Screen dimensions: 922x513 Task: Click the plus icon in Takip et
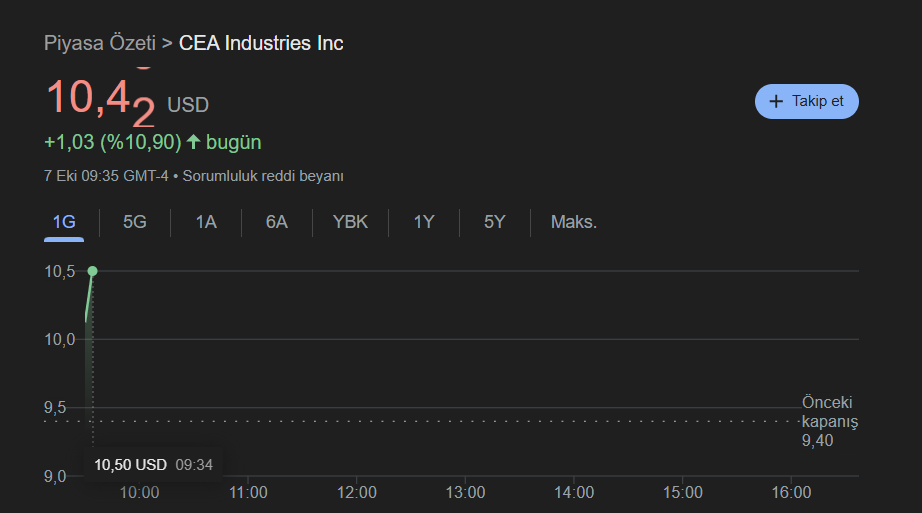pyautogui.click(x=776, y=101)
